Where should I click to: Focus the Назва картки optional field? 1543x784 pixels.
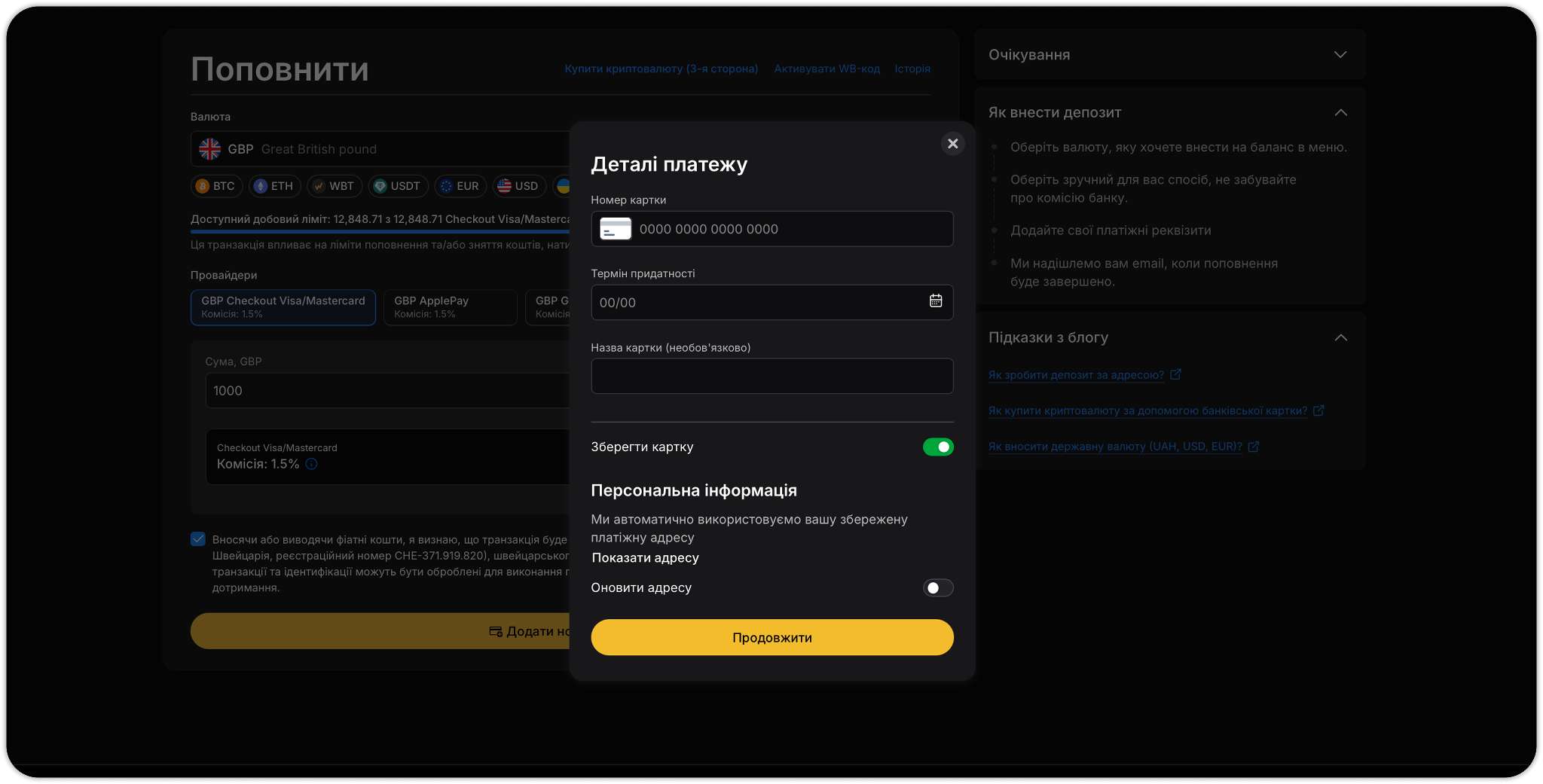coord(772,376)
